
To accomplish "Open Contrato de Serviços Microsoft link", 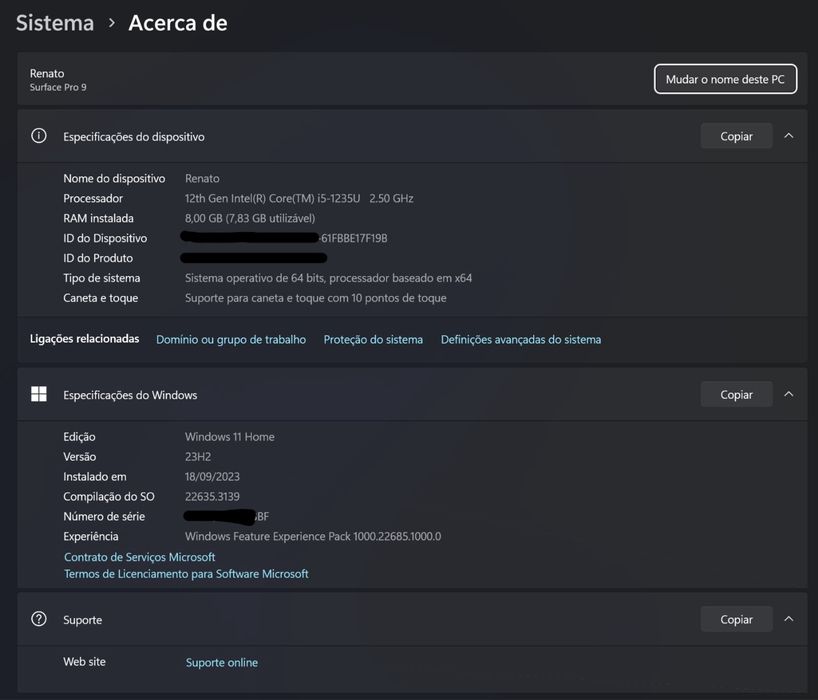I will pyautogui.click(x=140, y=557).
